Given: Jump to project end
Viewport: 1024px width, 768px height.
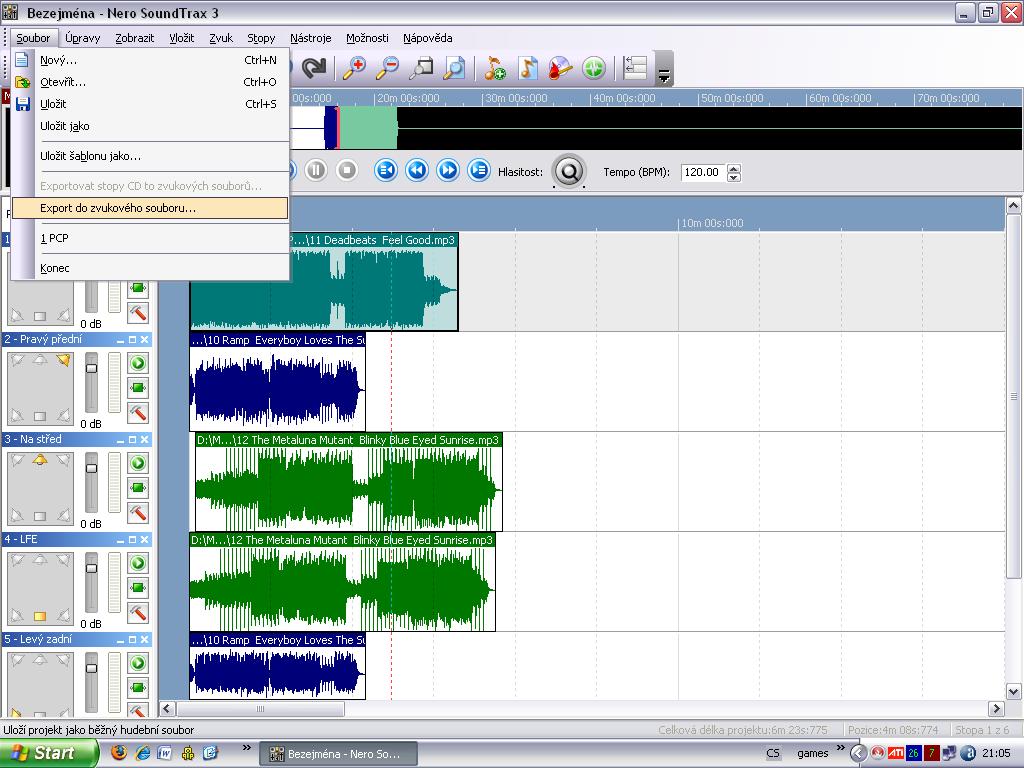Looking at the screenshot, I should click(479, 171).
